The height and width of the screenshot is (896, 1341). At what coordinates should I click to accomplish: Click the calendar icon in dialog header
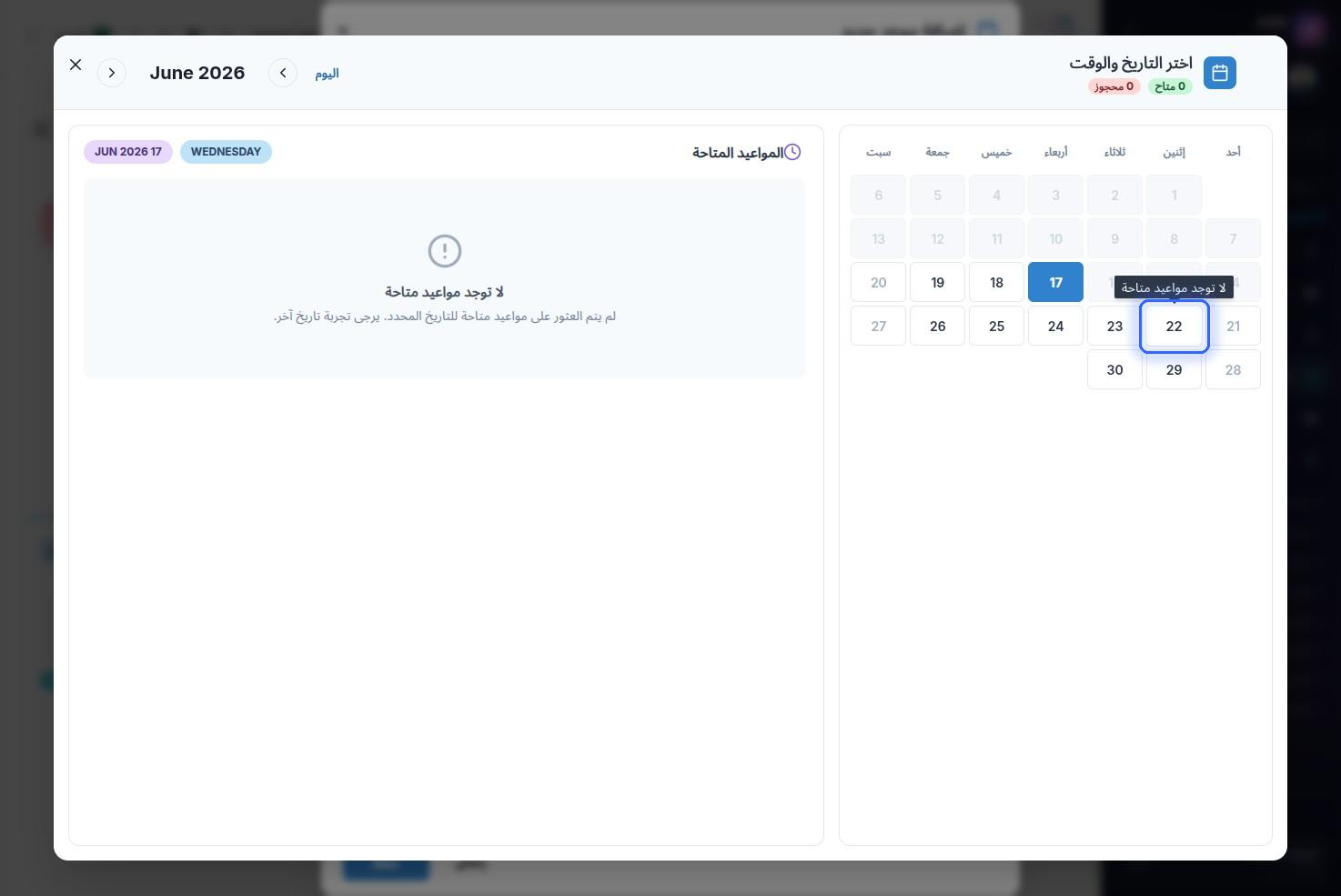pos(1220,73)
